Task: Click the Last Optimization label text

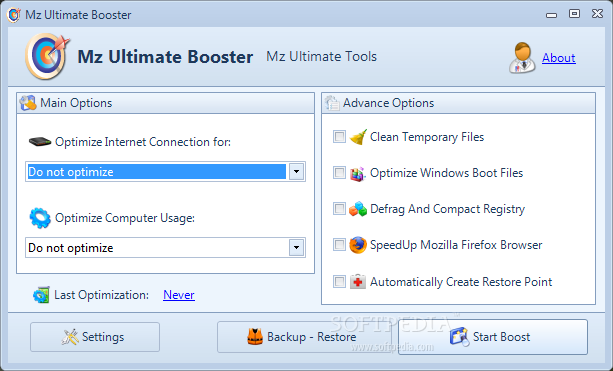Action: pos(101,295)
